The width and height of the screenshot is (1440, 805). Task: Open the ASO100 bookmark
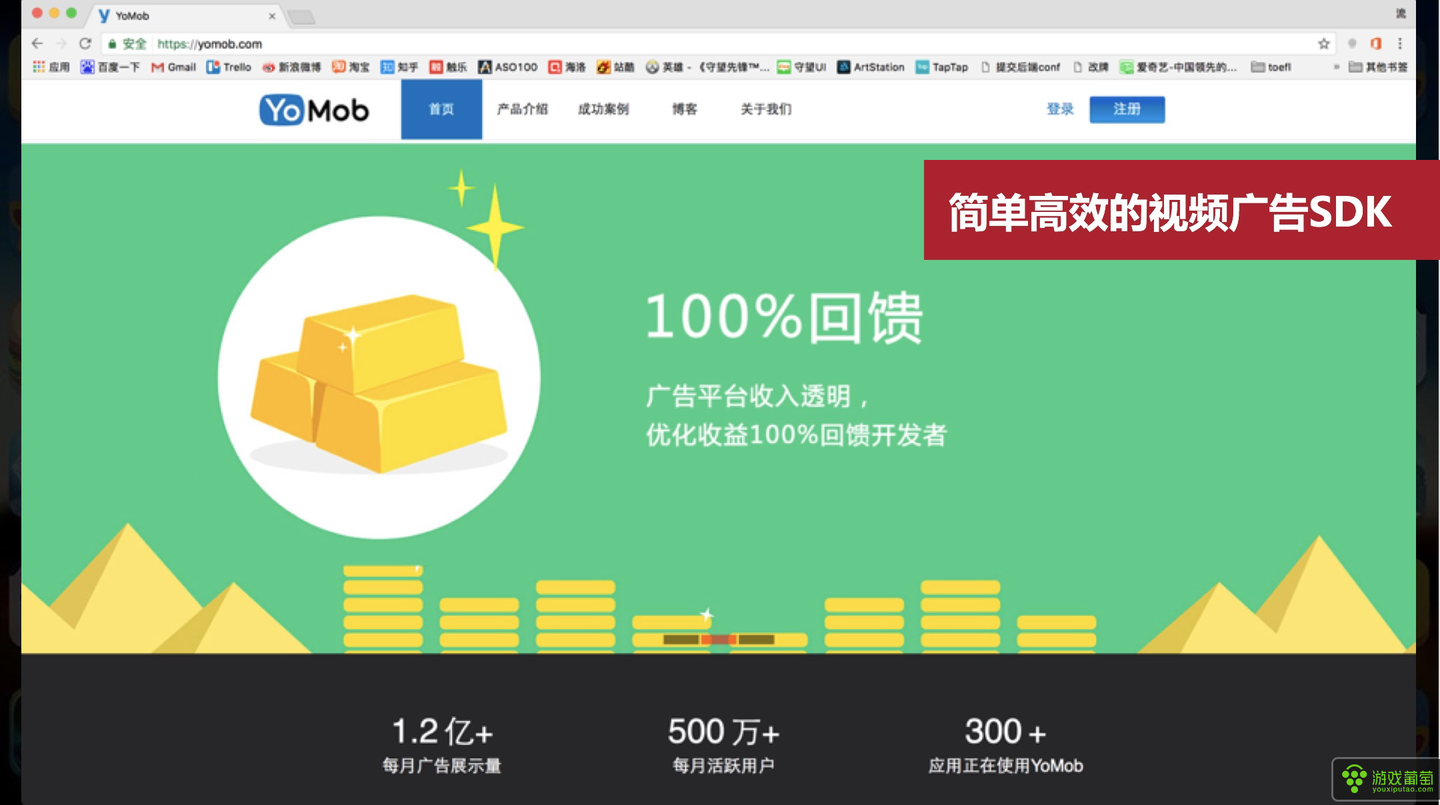508,67
